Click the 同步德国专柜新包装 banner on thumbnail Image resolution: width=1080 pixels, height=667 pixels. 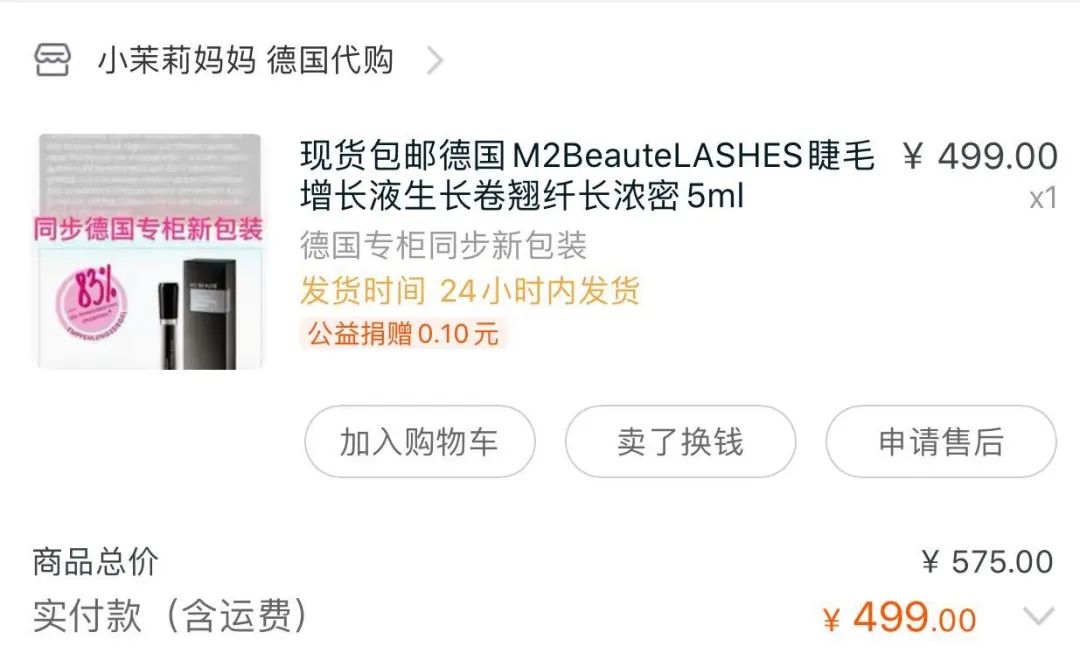148,229
